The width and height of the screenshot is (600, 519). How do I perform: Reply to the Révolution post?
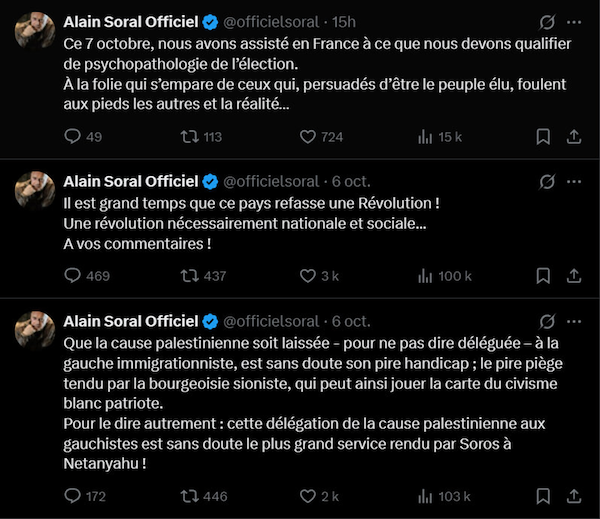72,276
